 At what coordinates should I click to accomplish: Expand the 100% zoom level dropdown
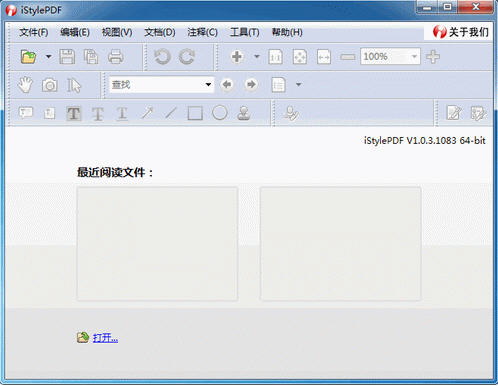(414, 56)
